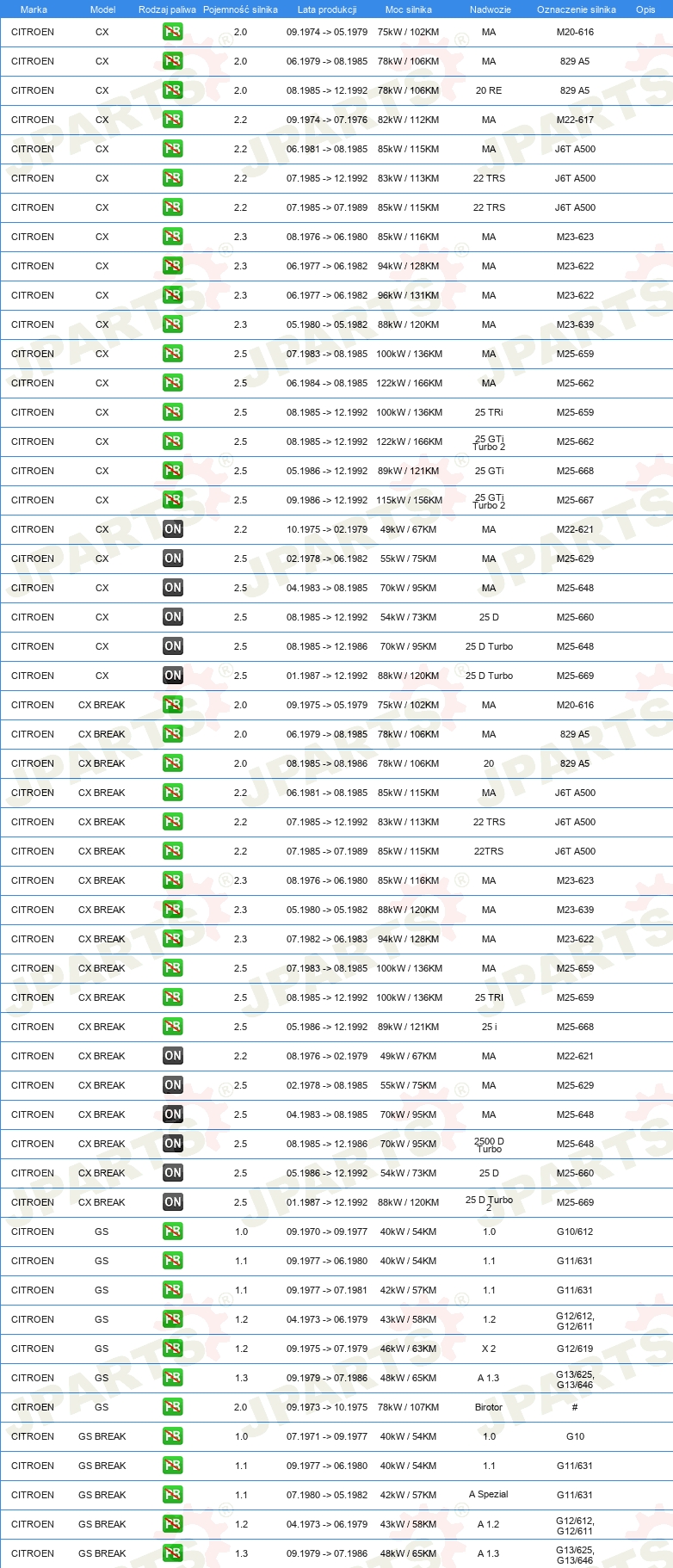Select petrol icon in CX 06.1984 -> 08.1985 row

pos(173,383)
